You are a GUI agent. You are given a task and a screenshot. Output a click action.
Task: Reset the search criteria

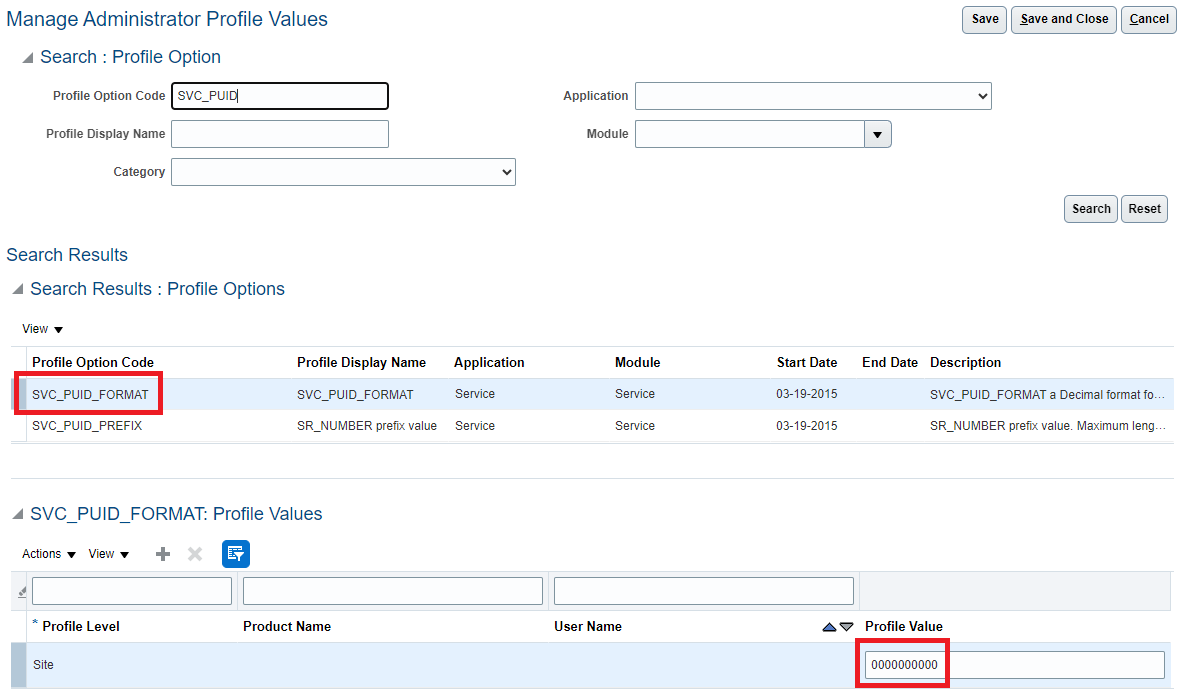point(1144,208)
